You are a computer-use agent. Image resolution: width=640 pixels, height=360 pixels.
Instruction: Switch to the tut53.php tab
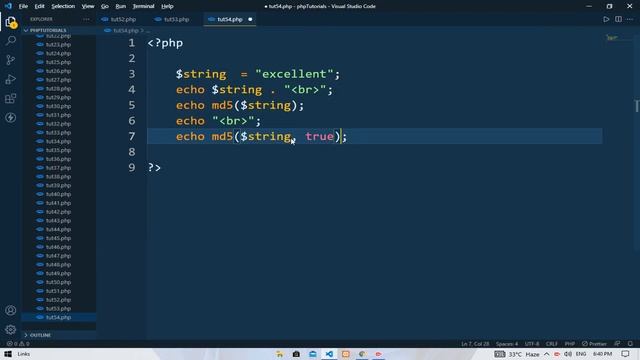[x=176, y=19]
